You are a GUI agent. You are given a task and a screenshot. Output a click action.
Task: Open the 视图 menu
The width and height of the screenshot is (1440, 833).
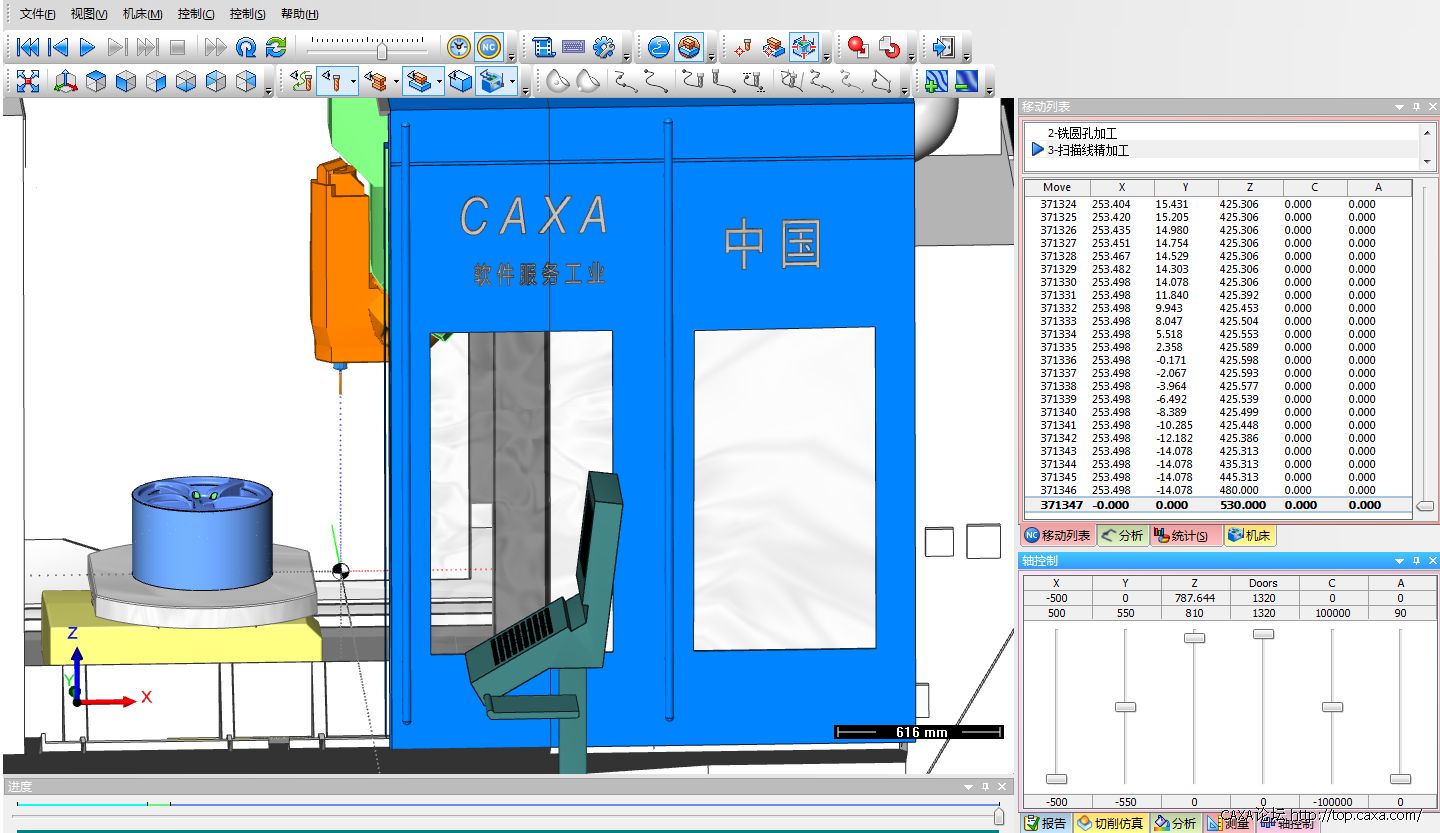(89, 14)
